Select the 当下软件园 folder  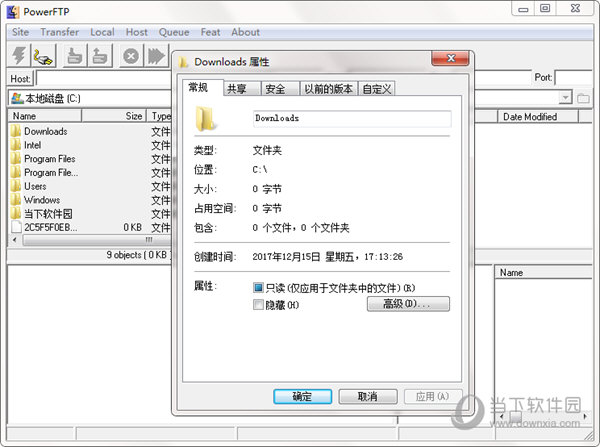(48, 214)
